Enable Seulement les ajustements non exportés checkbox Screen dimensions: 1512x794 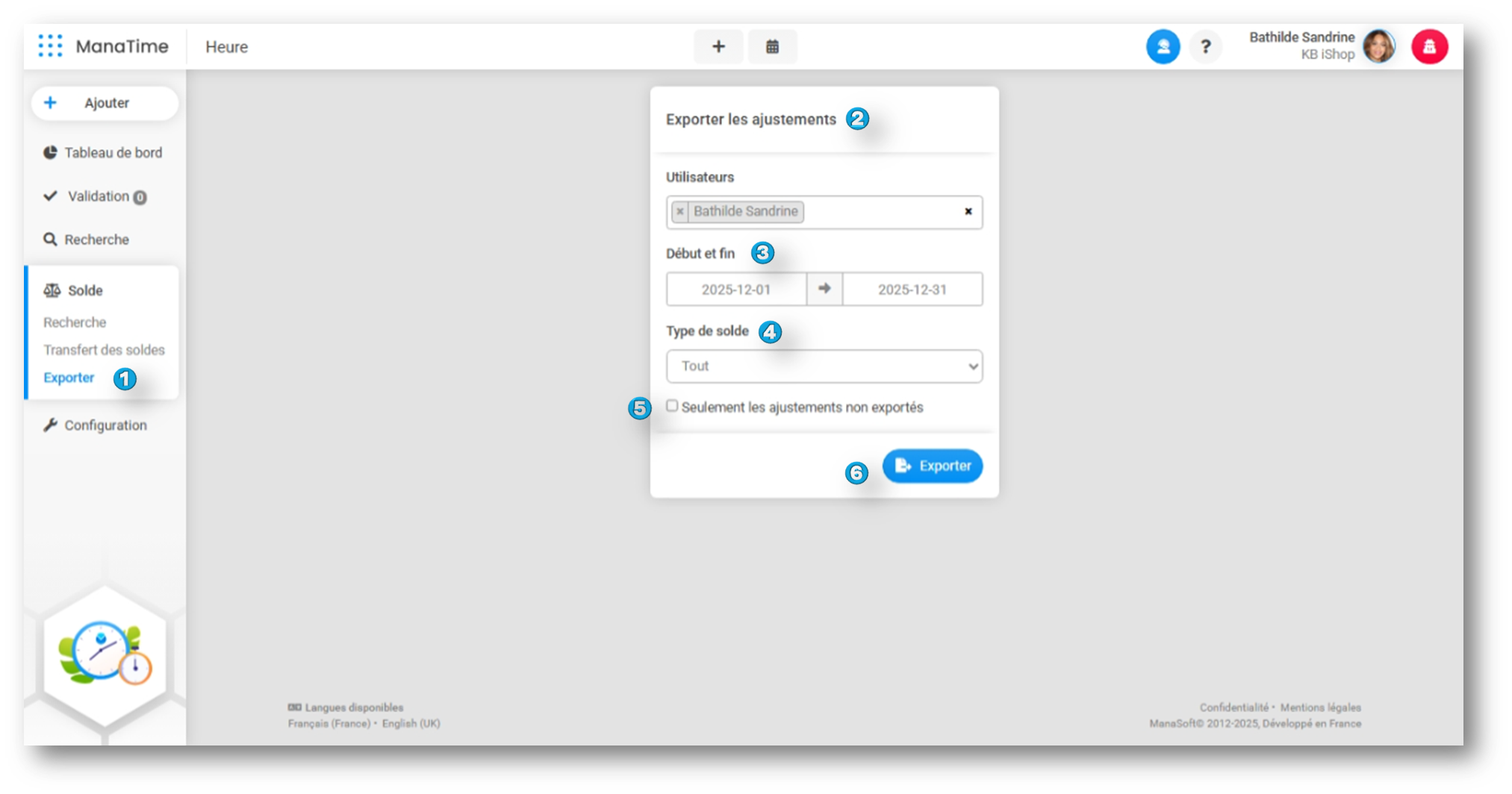[672, 406]
